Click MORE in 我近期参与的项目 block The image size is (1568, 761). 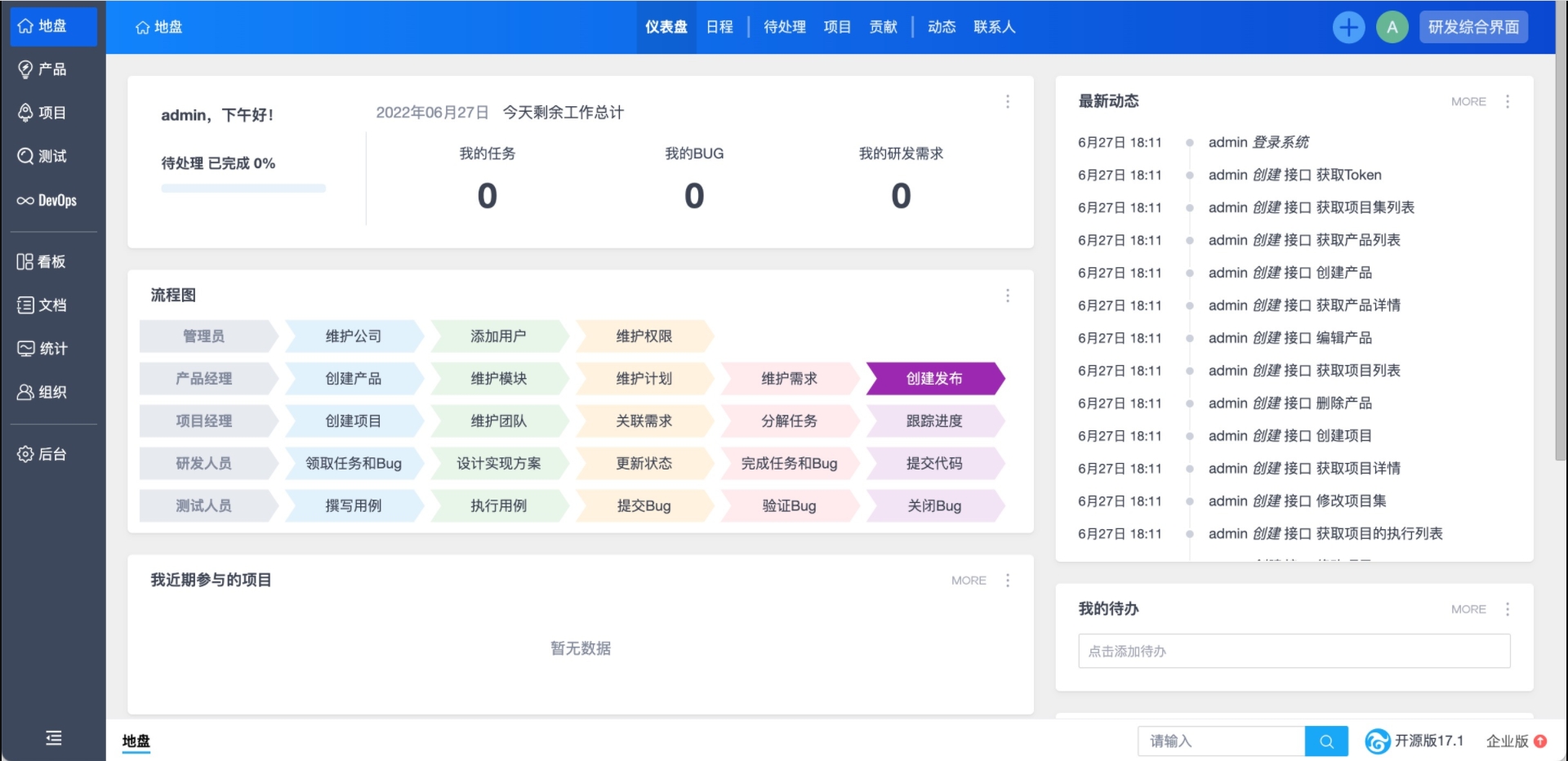tap(969, 580)
